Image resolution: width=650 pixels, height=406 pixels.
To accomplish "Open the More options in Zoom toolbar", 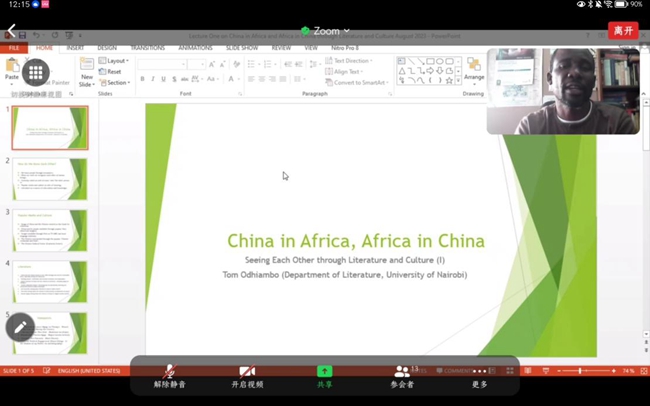I will (480, 374).
